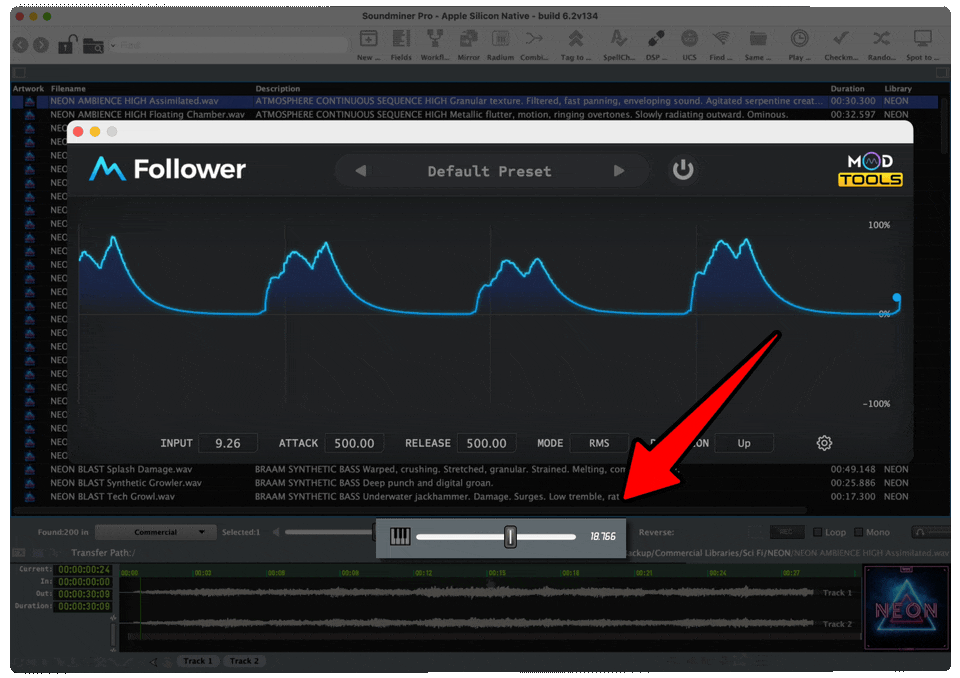Enable the Mono checkbox
Viewport: 960px width, 678px height.
858,532
